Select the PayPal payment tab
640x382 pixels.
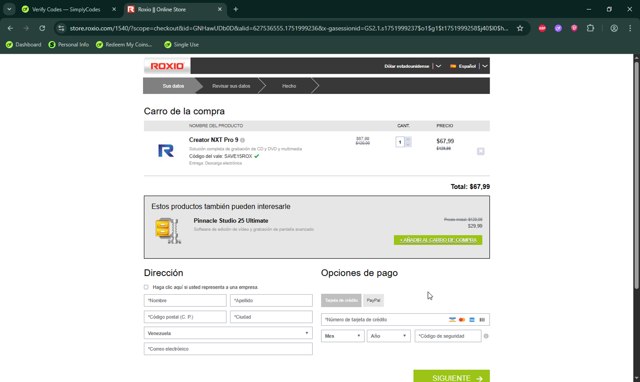click(373, 300)
